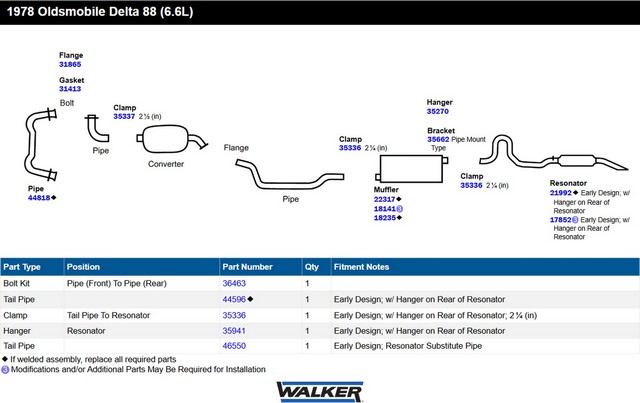Click the Qty column header
Viewport: 640px width, 403px height.
point(316,267)
